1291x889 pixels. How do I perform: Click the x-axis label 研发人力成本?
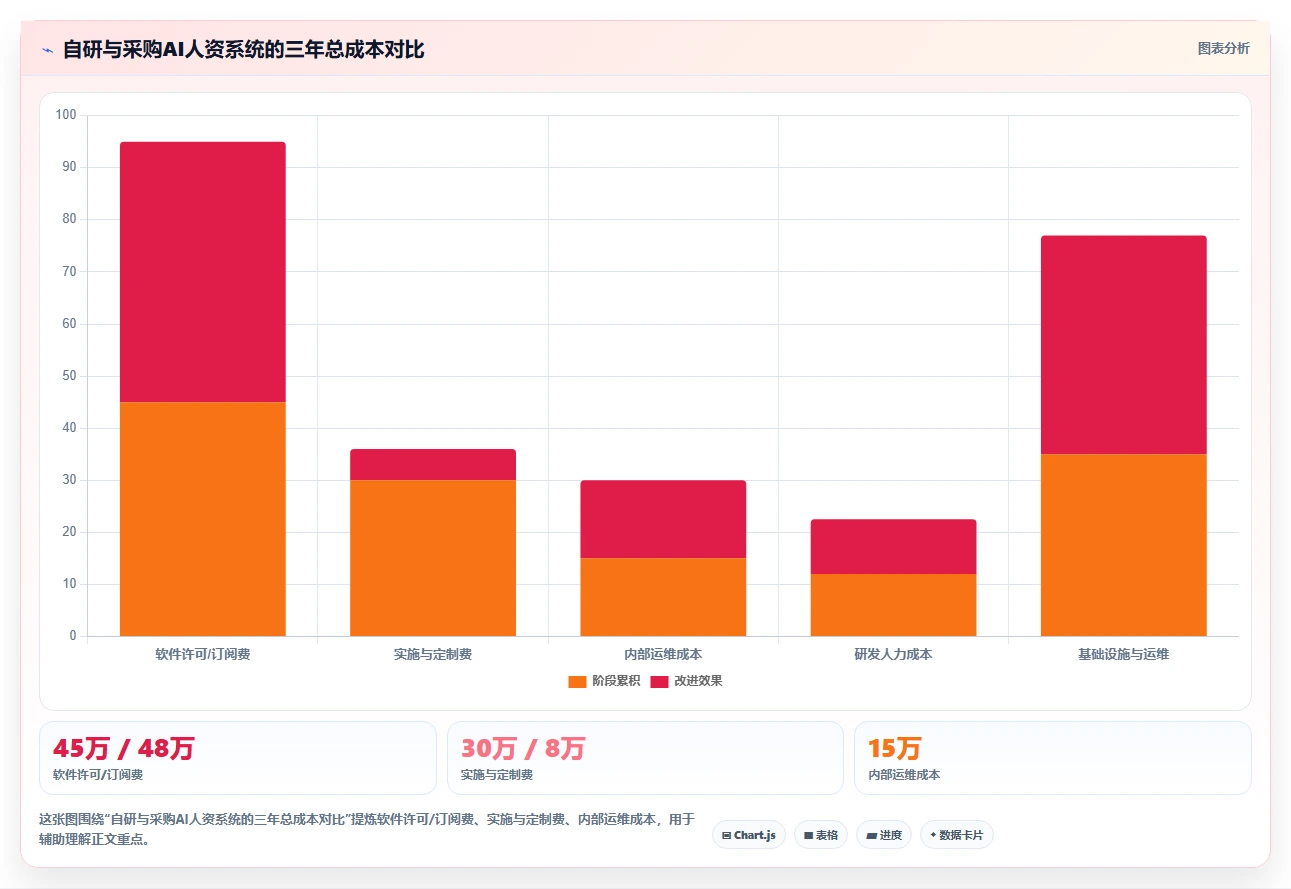[893, 654]
